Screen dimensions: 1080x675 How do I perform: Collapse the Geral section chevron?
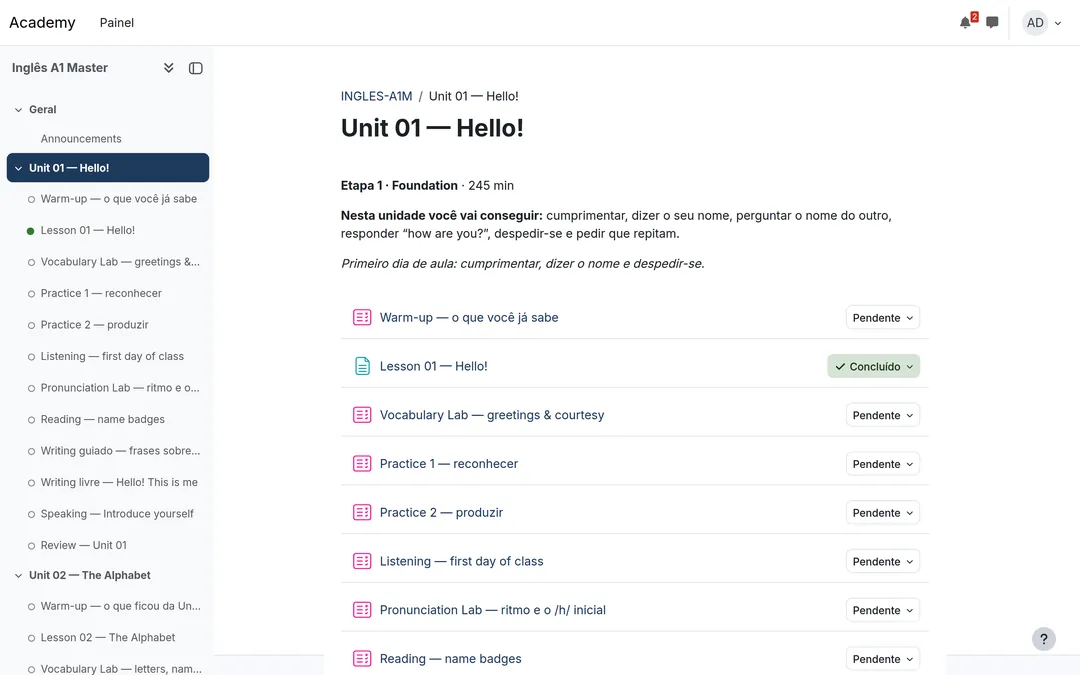[19, 110]
